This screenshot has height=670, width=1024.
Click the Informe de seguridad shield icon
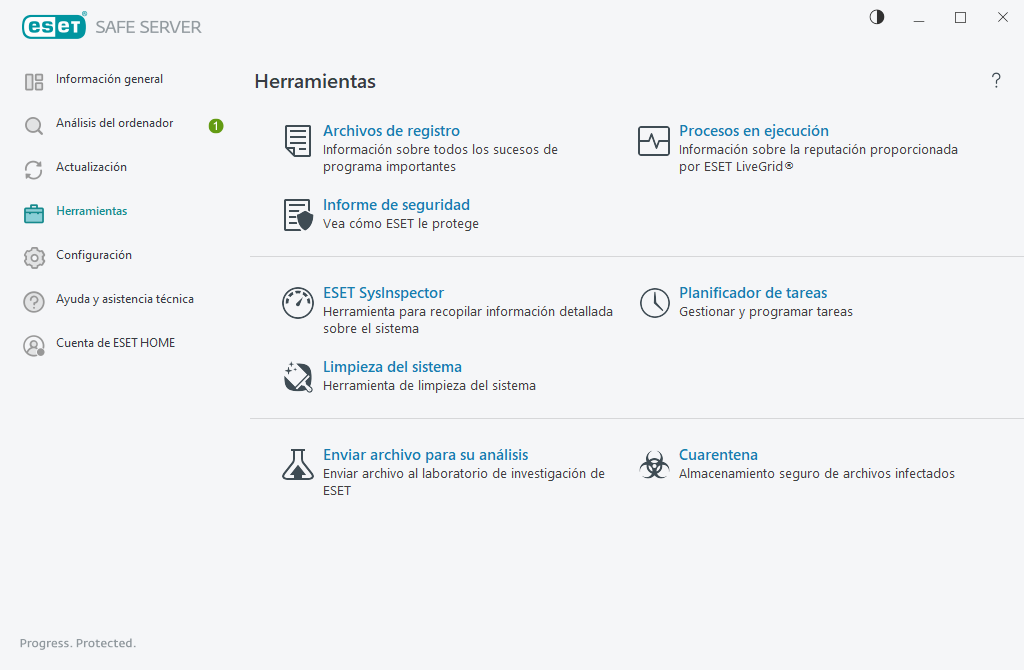[x=298, y=215]
